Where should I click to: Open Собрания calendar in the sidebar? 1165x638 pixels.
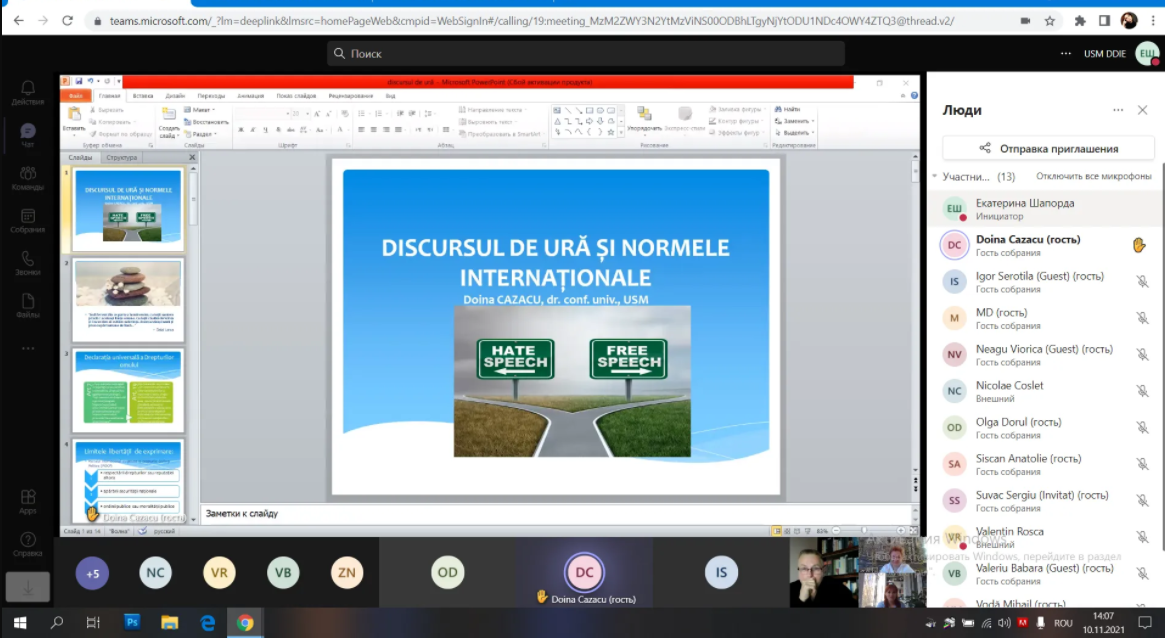pos(27,221)
